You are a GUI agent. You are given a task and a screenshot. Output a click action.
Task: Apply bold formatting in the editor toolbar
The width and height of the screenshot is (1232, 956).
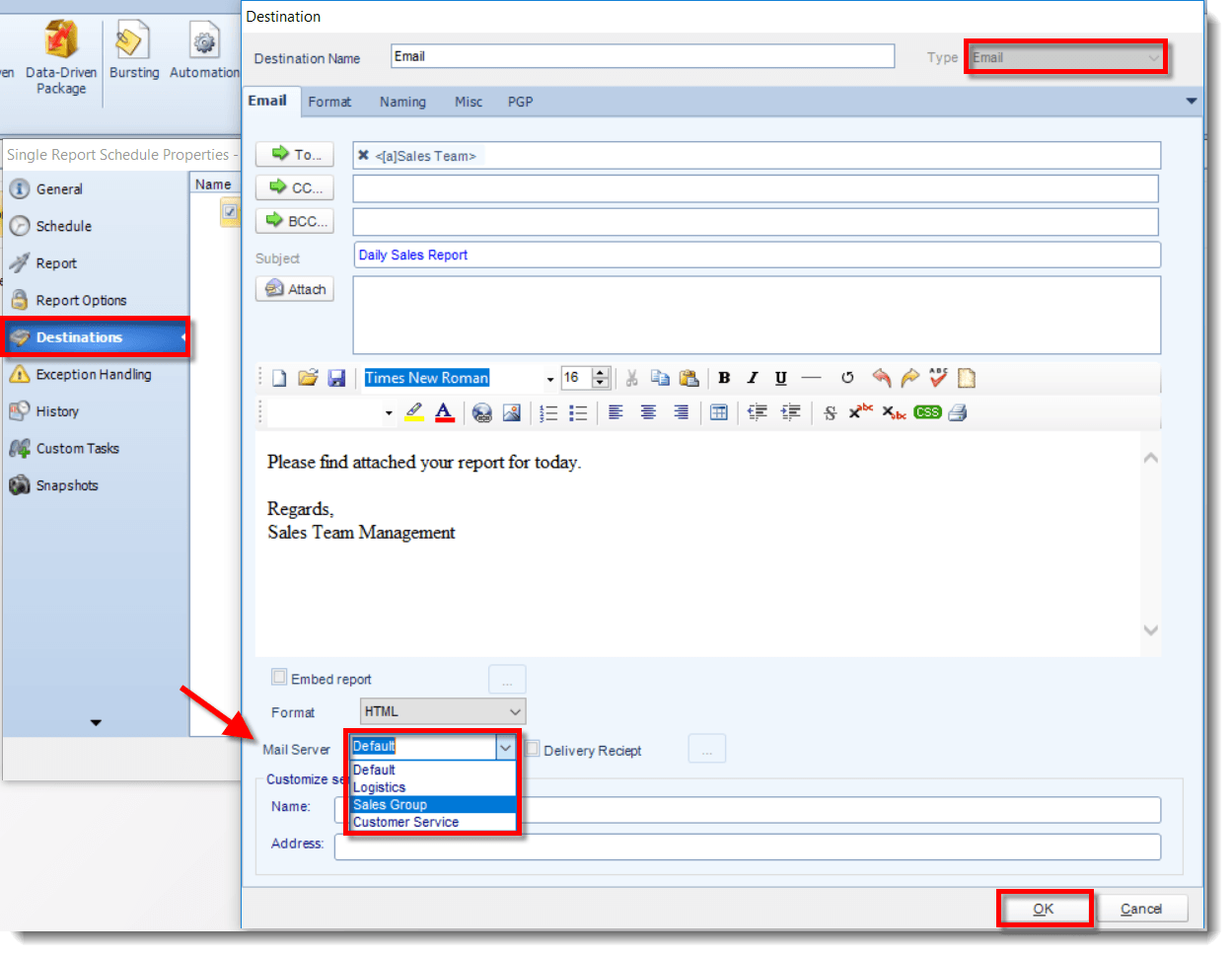pyautogui.click(x=724, y=378)
